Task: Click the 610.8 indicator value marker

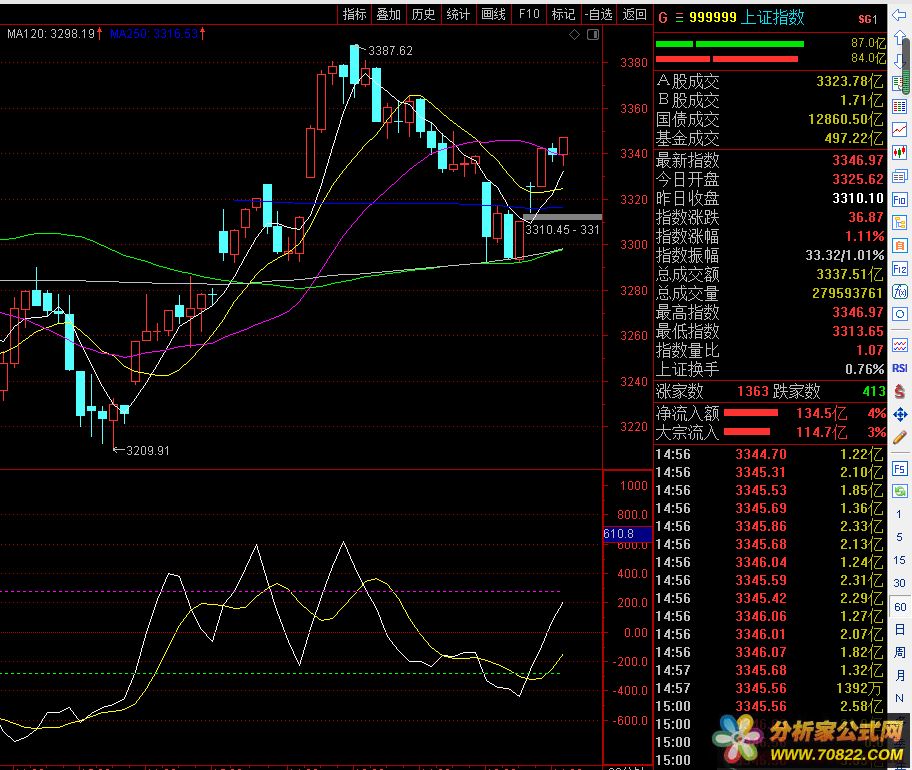Action: click(627, 534)
